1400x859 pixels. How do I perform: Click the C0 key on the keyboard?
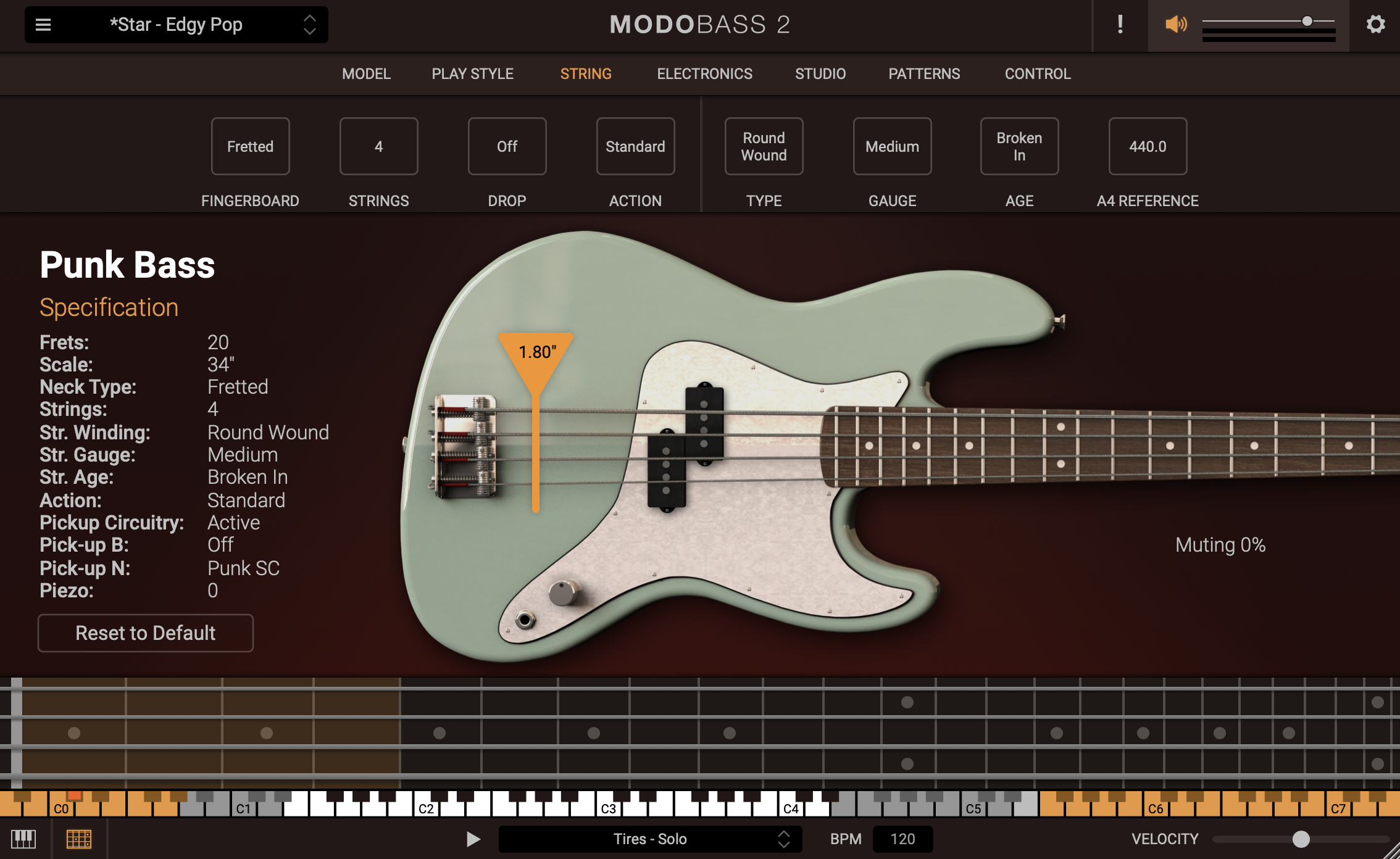tap(61, 808)
